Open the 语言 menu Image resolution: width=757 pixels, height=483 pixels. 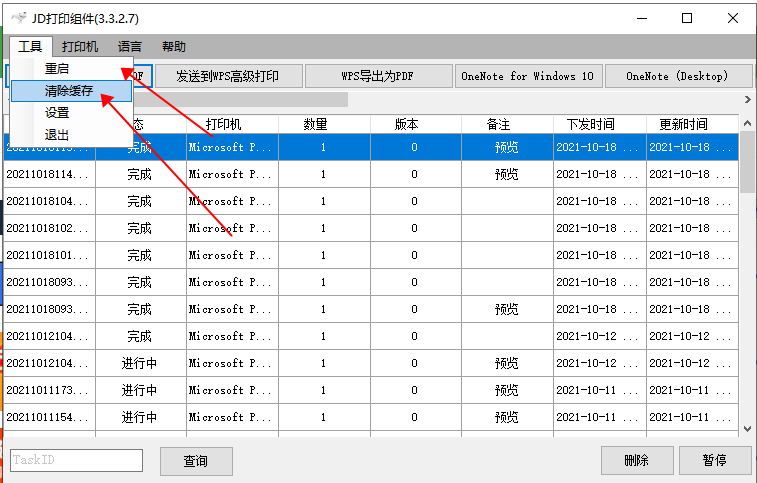tap(129, 46)
